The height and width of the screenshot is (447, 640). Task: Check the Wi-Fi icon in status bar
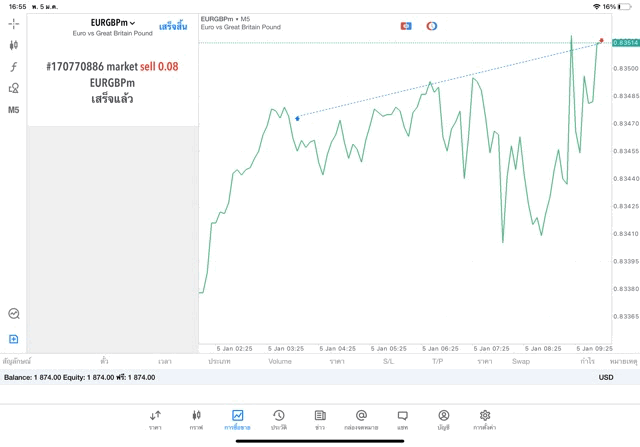(596, 7)
